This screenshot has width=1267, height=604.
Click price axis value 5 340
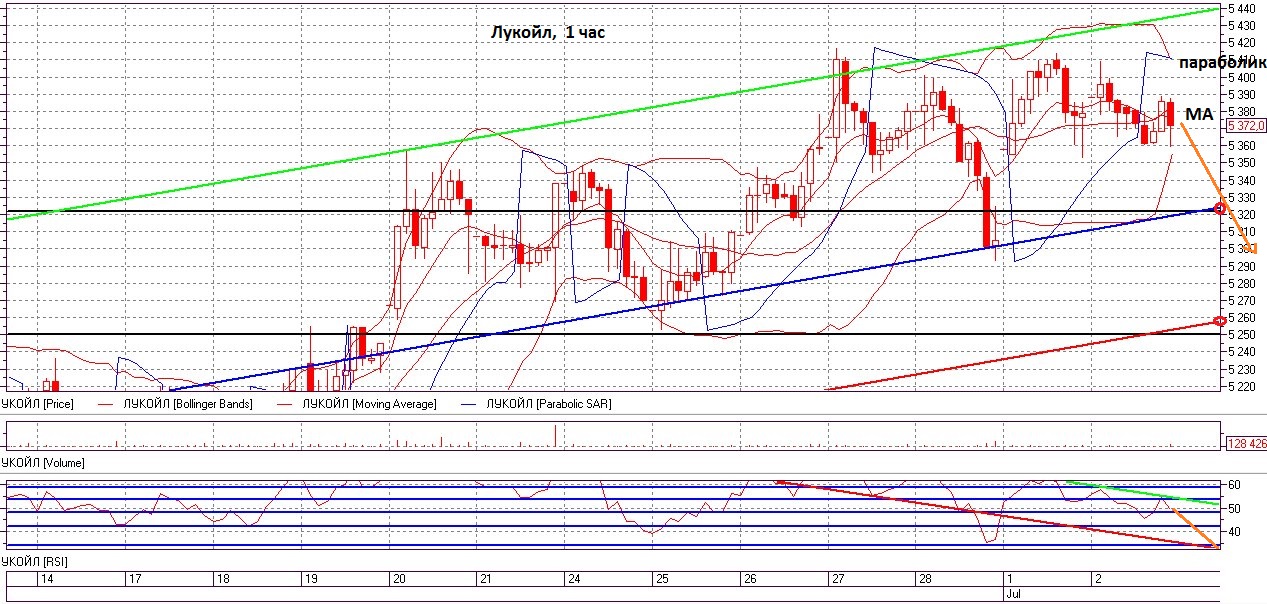click(x=1242, y=180)
